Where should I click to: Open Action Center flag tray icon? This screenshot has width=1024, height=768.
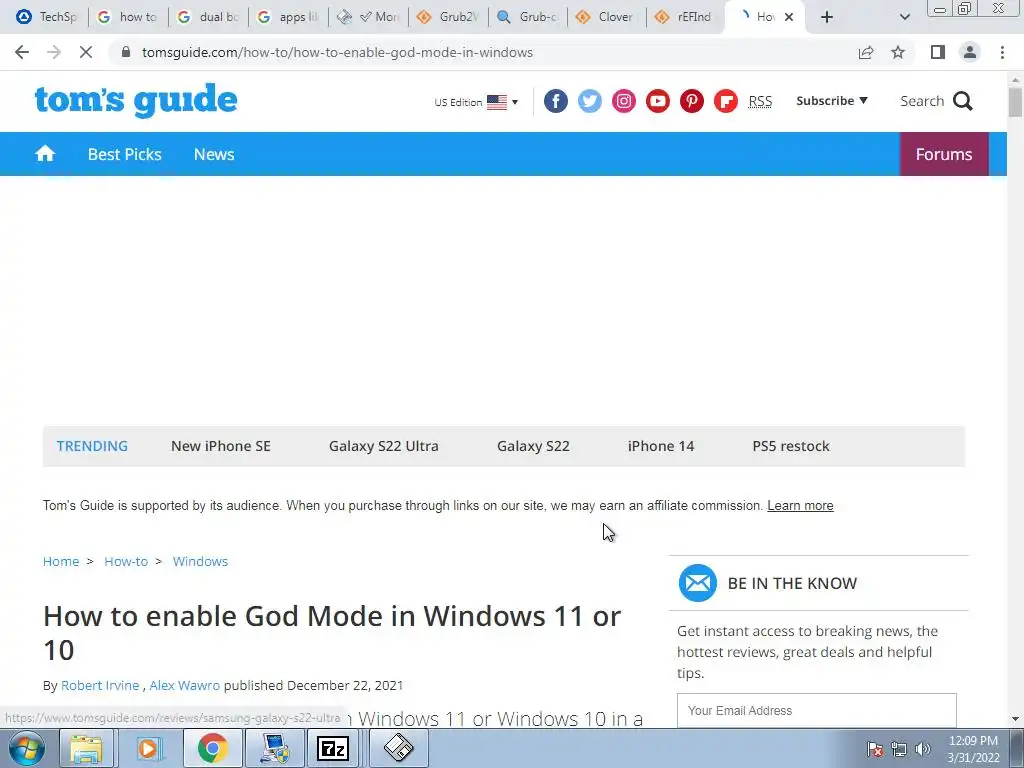pos(874,749)
